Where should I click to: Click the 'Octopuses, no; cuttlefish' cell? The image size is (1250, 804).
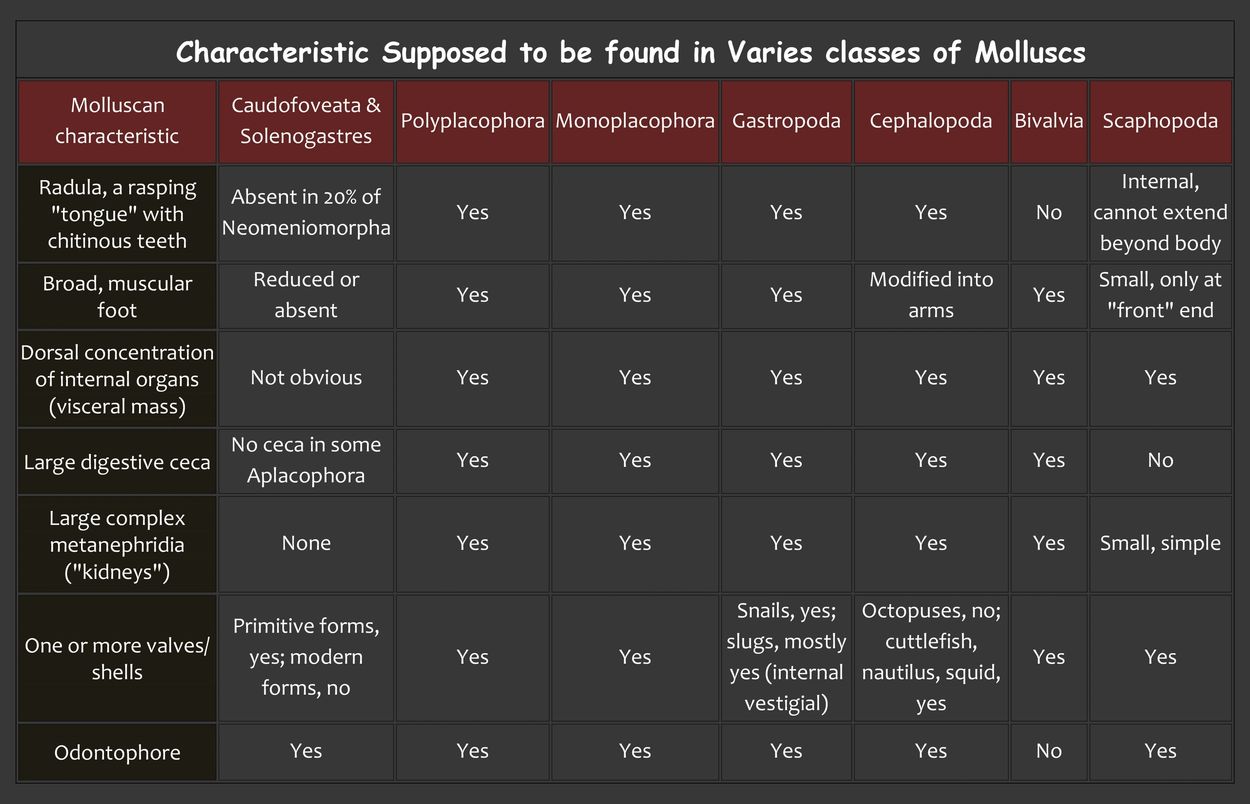pos(931,657)
